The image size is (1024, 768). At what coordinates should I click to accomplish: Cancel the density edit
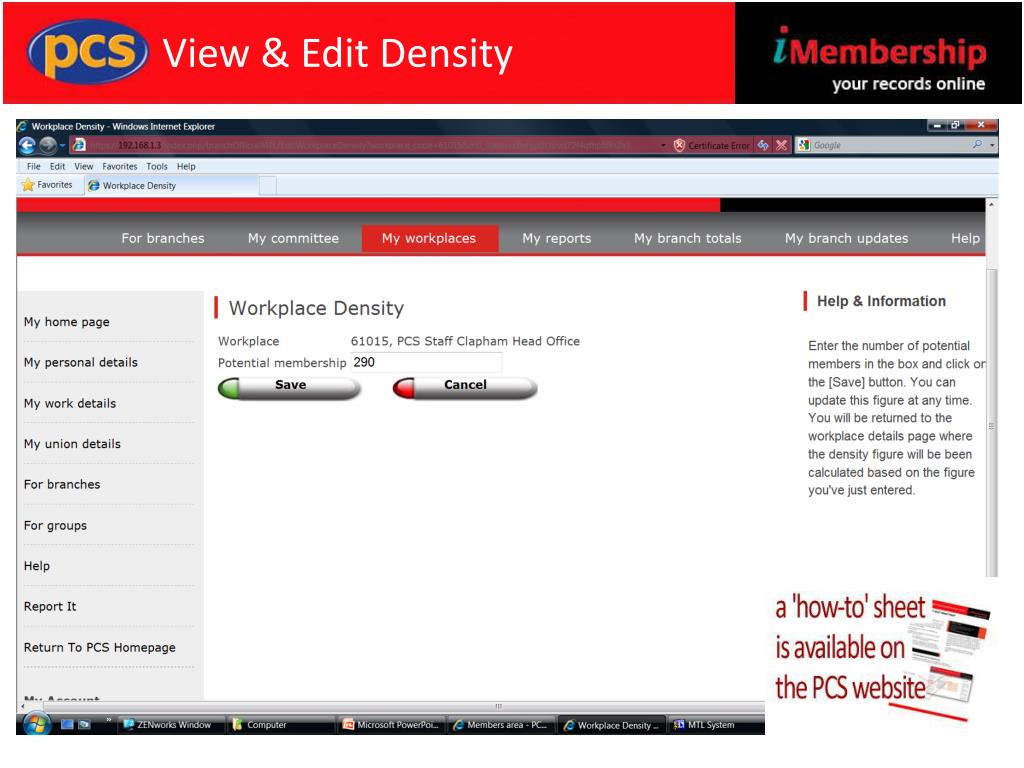pyautogui.click(x=464, y=387)
